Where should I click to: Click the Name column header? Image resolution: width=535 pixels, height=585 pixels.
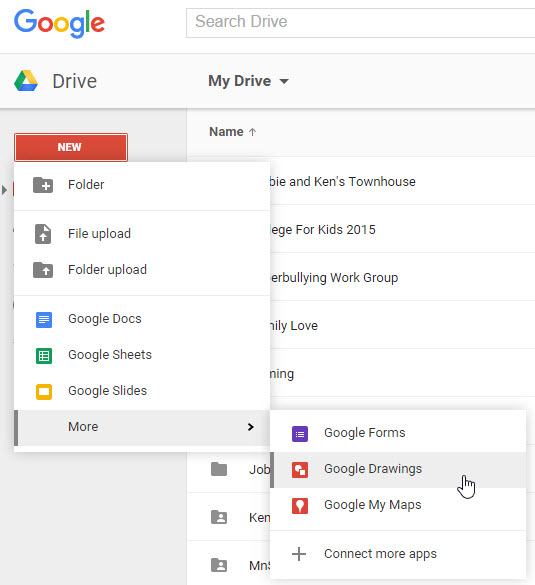[x=226, y=132]
